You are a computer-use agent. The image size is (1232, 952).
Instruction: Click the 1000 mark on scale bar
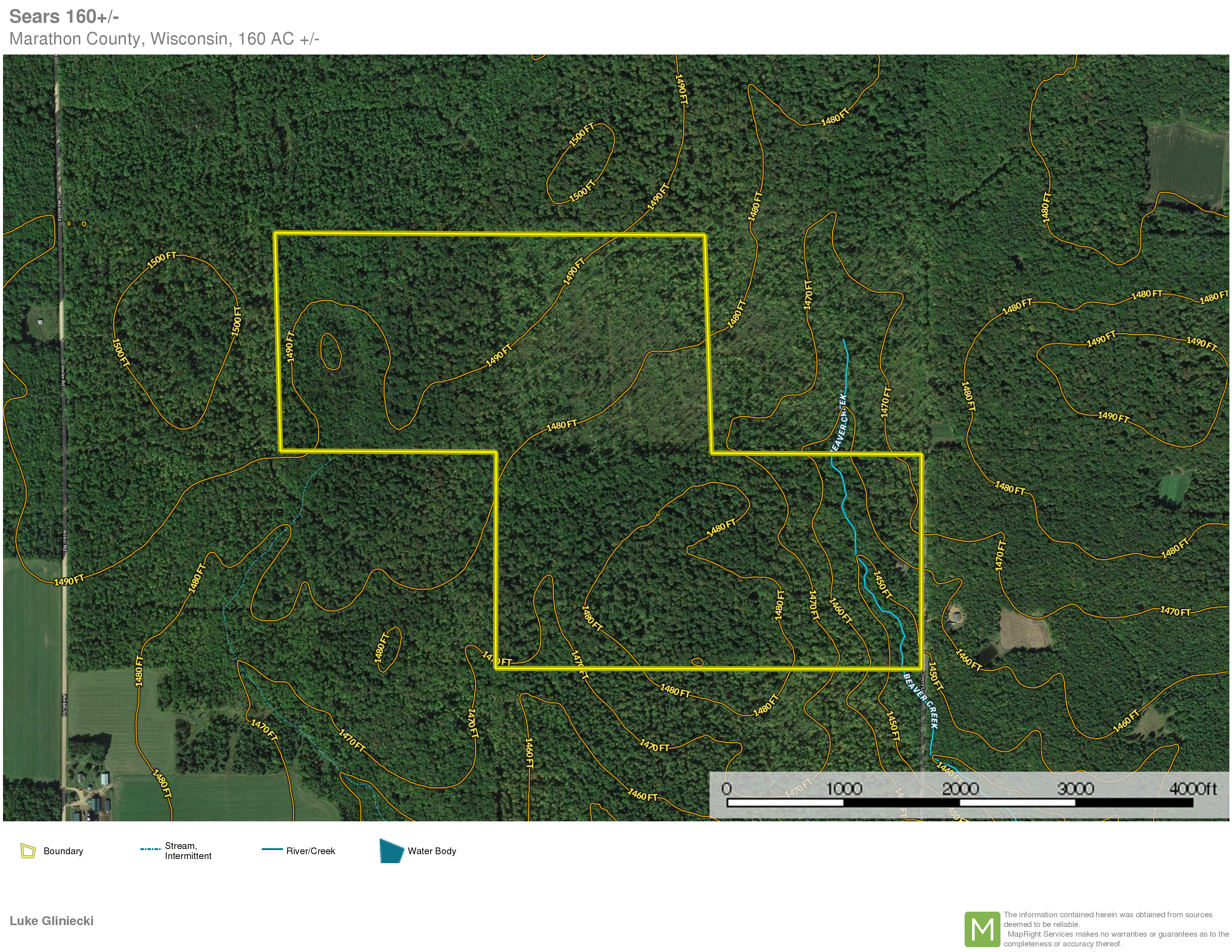pos(844,788)
